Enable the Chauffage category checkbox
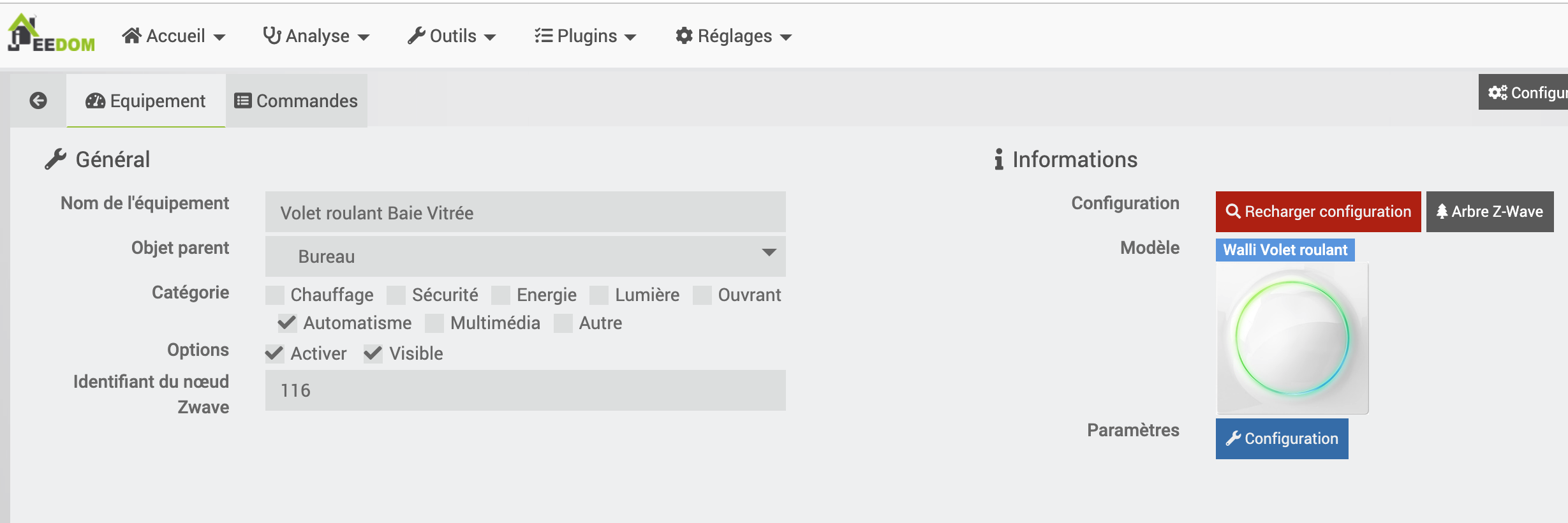 [275, 295]
